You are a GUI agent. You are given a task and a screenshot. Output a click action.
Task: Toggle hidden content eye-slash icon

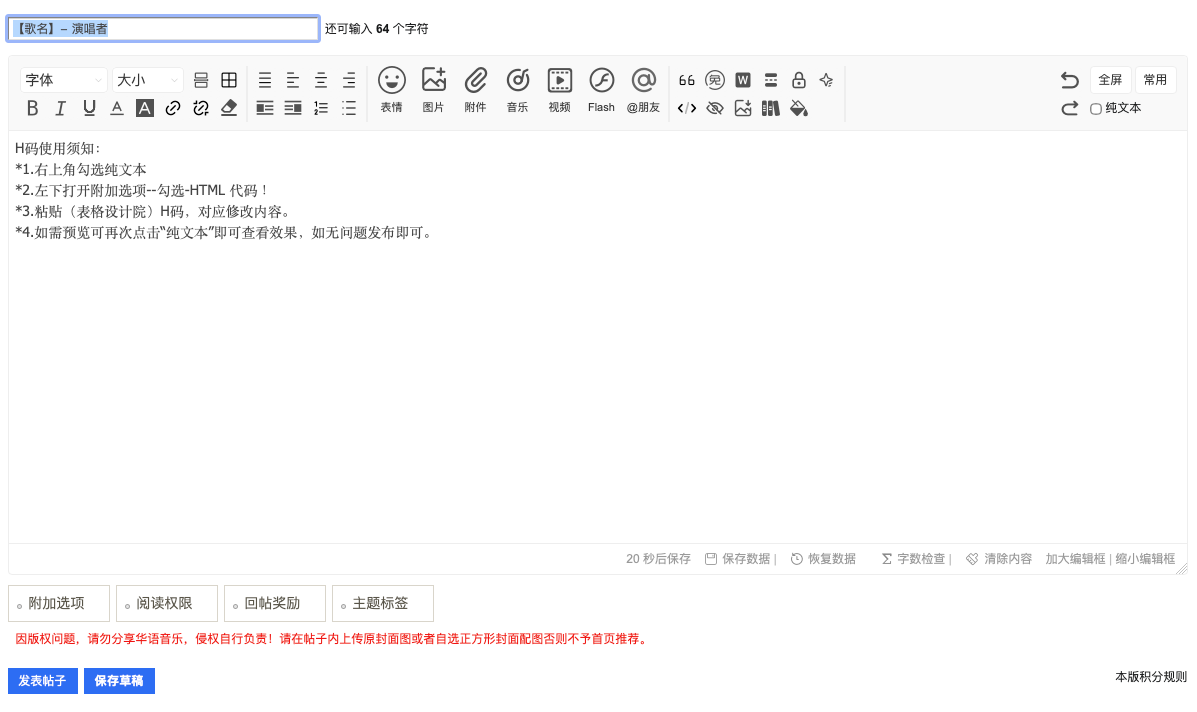[715, 108]
